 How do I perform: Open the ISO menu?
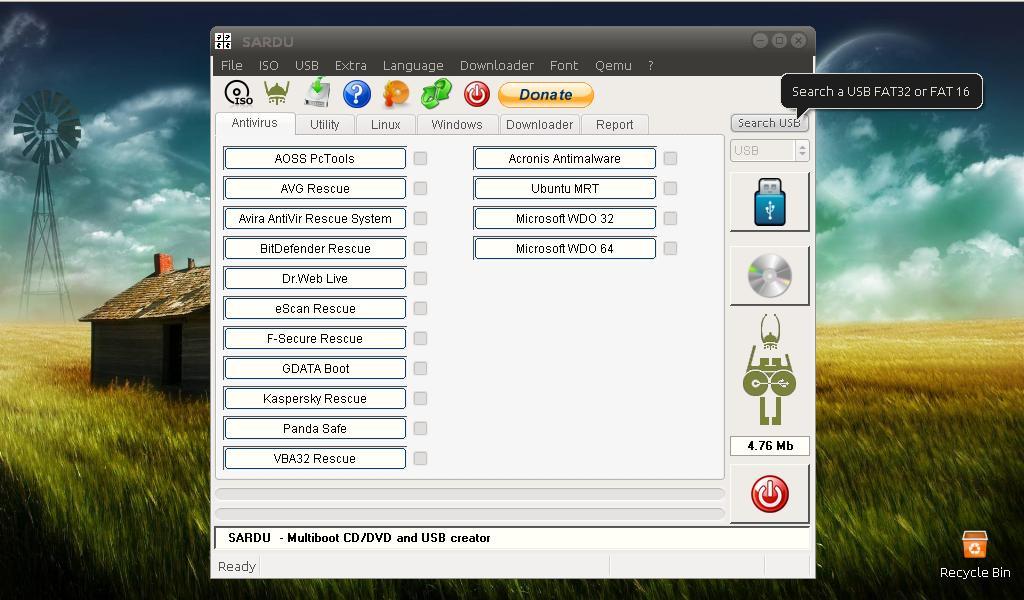[x=268, y=65]
